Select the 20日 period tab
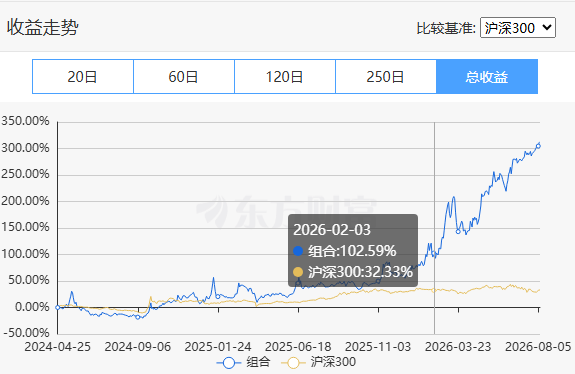This screenshot has width=575, height=374. pyautogui.click(x=83, y=77)
